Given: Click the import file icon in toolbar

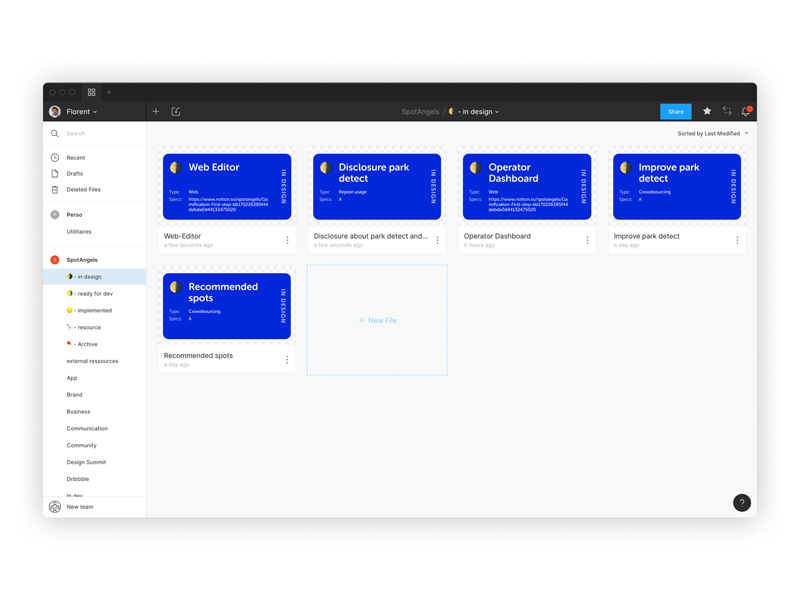Looking at the screenshot, I should click(x=176, y=112).
